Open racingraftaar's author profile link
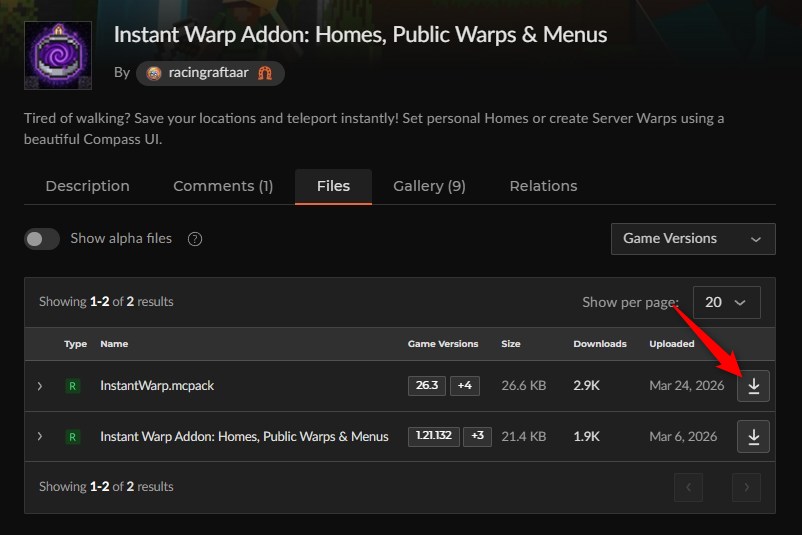This screenshot has width=802, height=535. point(210,73)
